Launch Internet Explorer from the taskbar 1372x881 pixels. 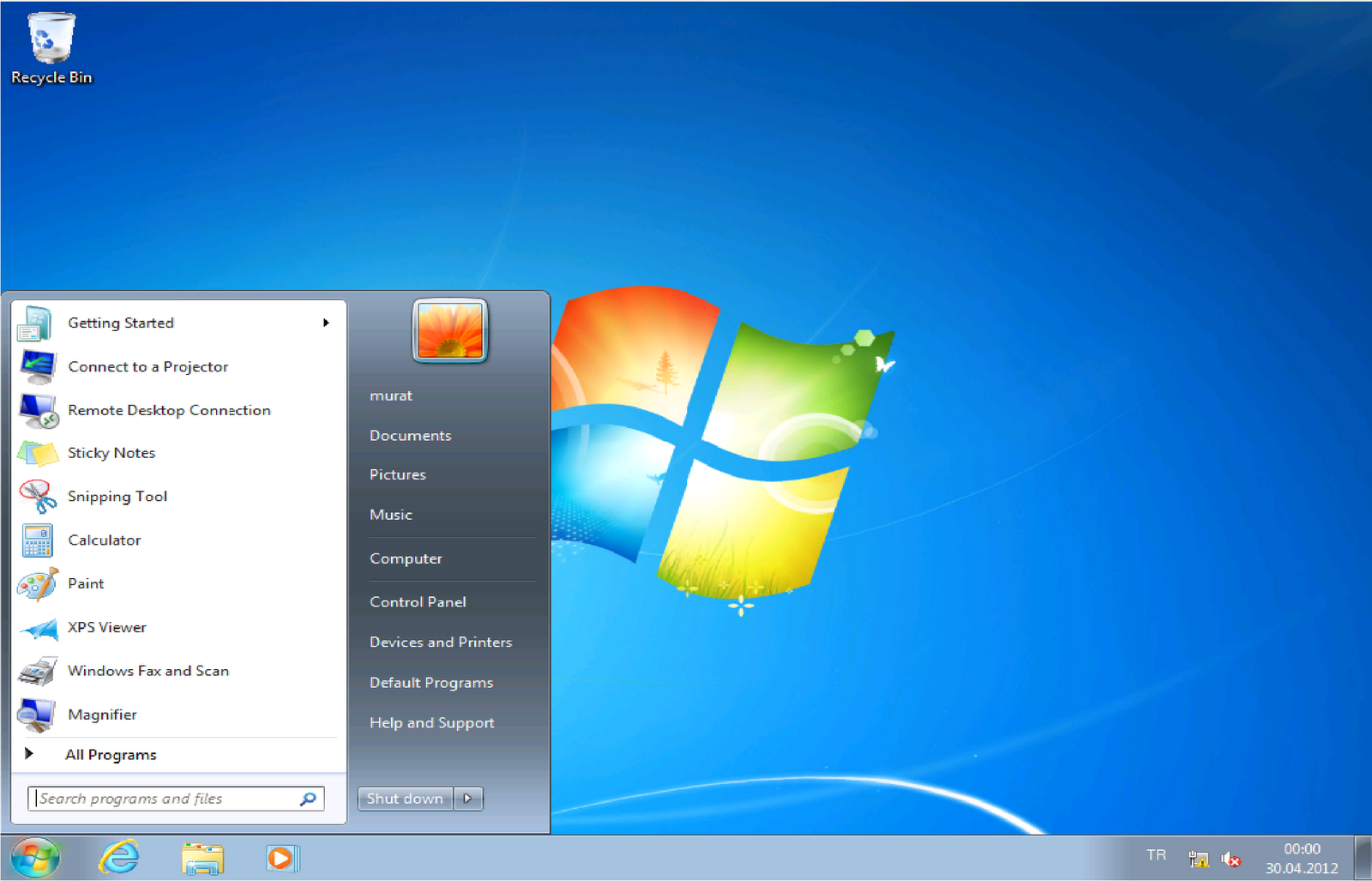pyautogui.click(x=118, y=858)
